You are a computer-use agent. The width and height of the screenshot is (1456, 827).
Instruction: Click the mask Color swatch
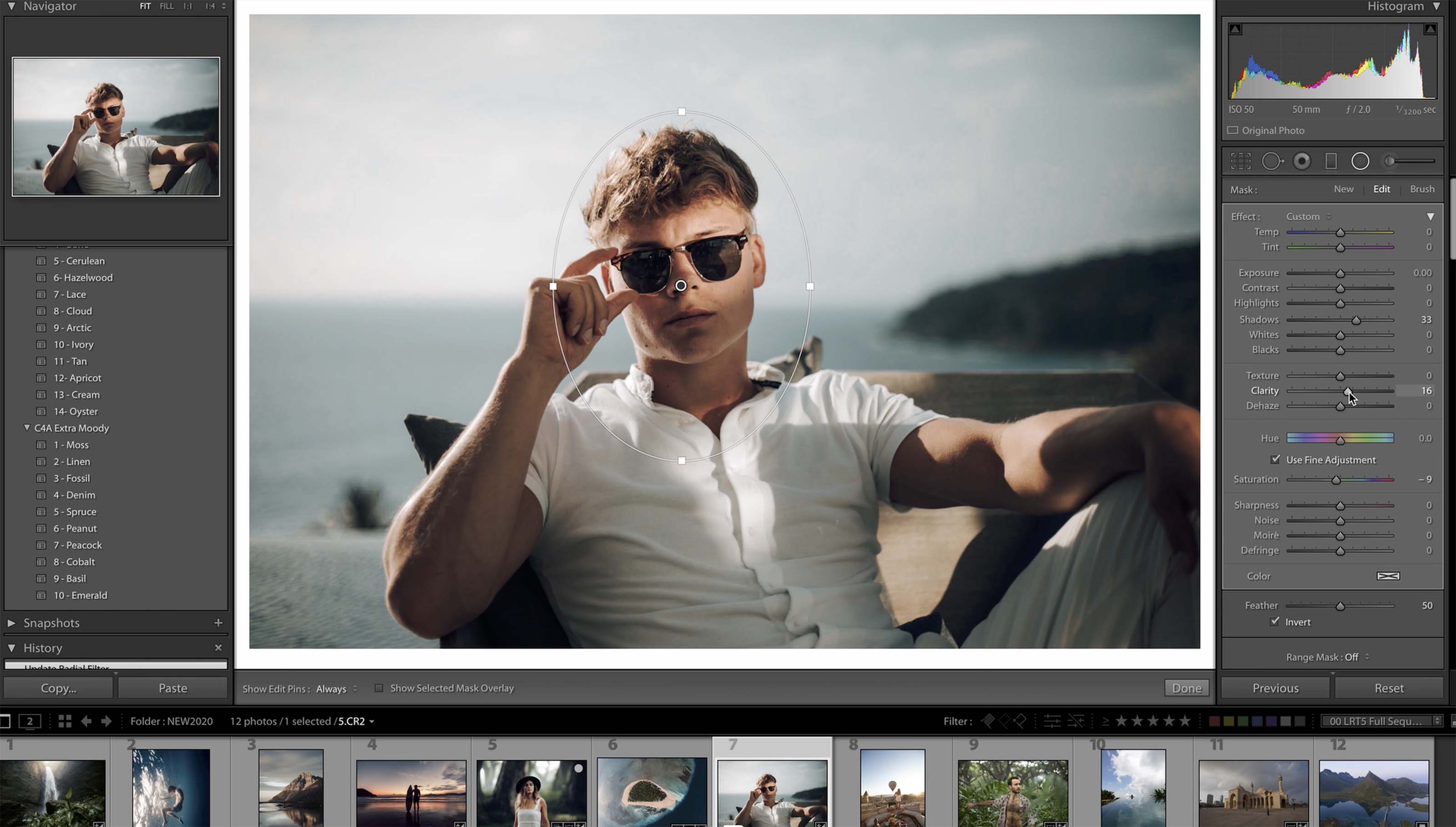coord(1388,576)
